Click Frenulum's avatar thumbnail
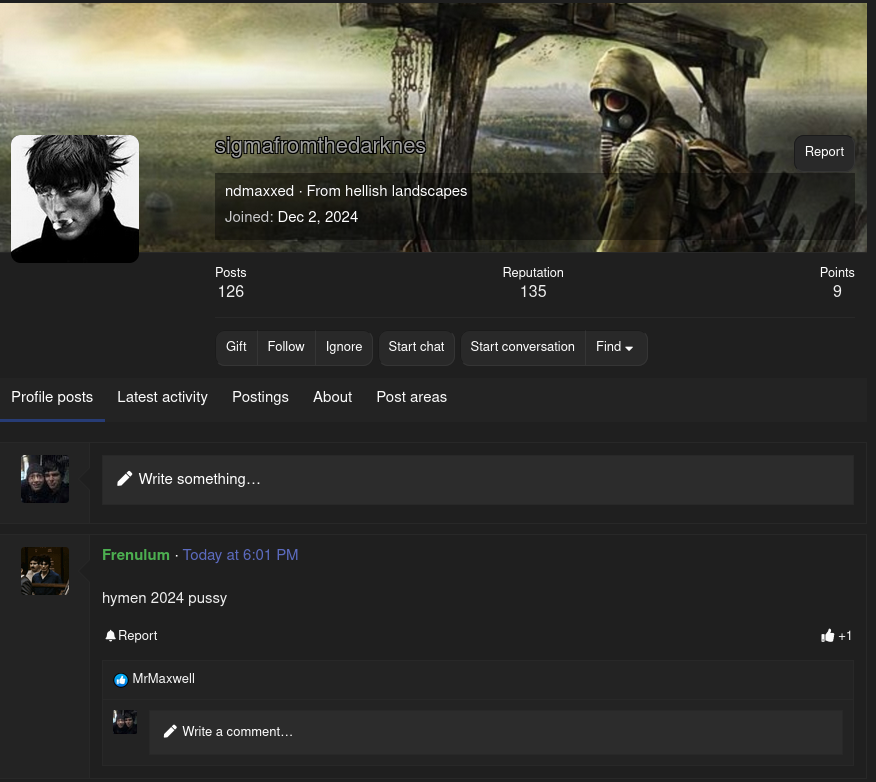Screen dimensions: 876x782 coord(45,571)
